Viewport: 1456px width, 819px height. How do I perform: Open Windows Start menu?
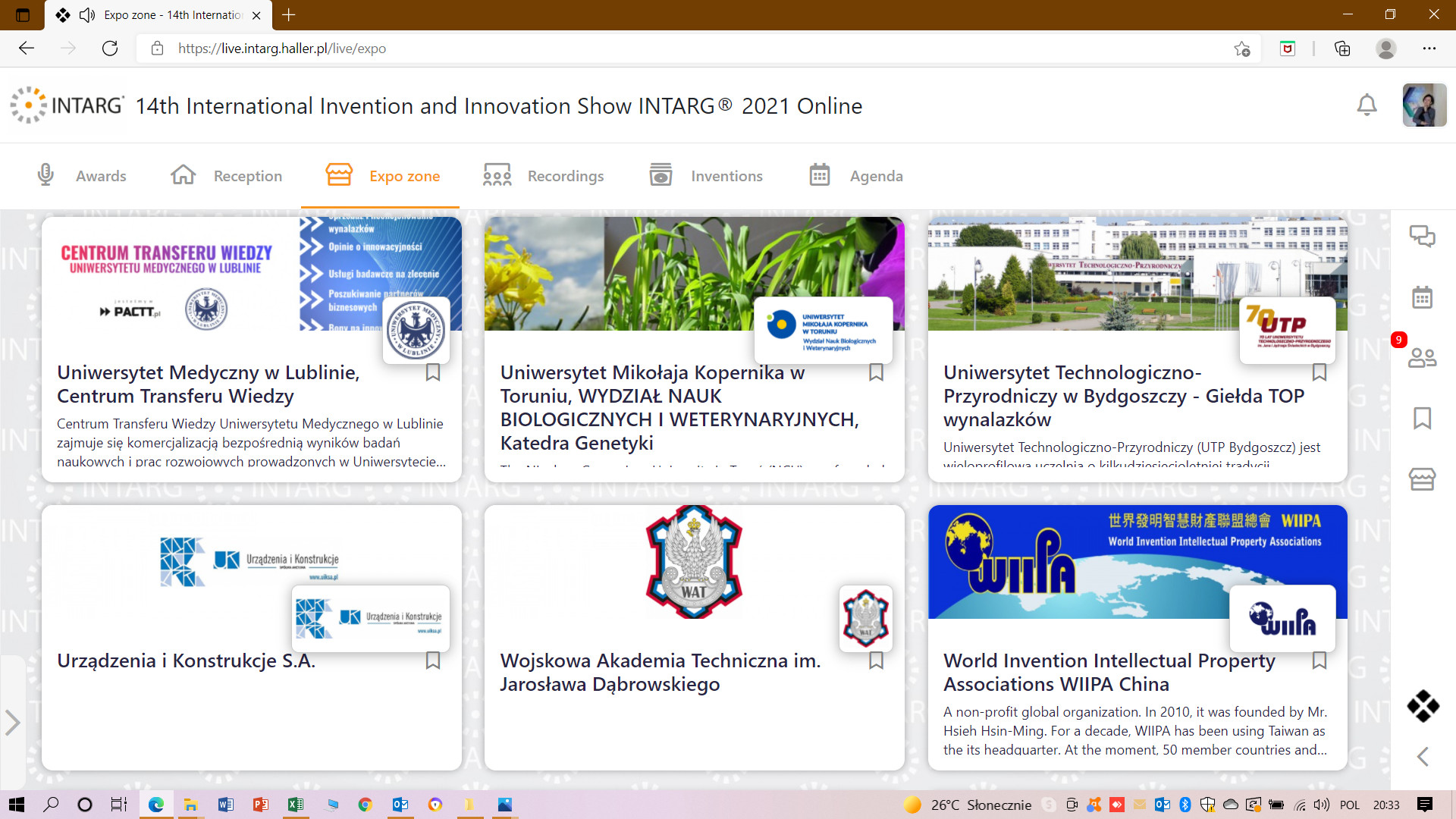[x=17, y=805]
